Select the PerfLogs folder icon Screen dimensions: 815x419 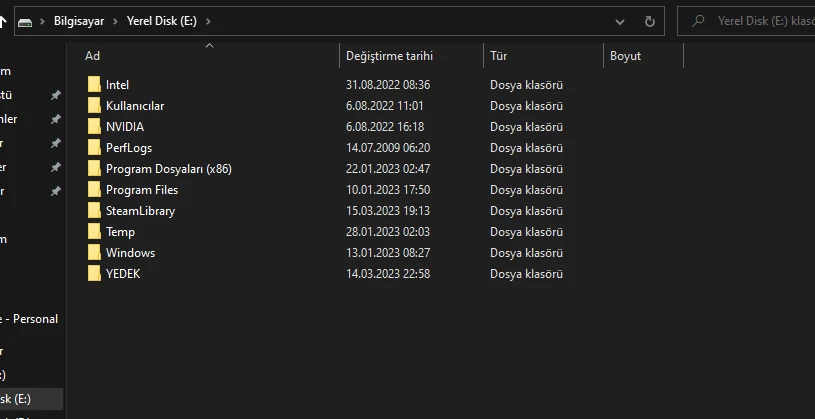(x=94, y=148)
